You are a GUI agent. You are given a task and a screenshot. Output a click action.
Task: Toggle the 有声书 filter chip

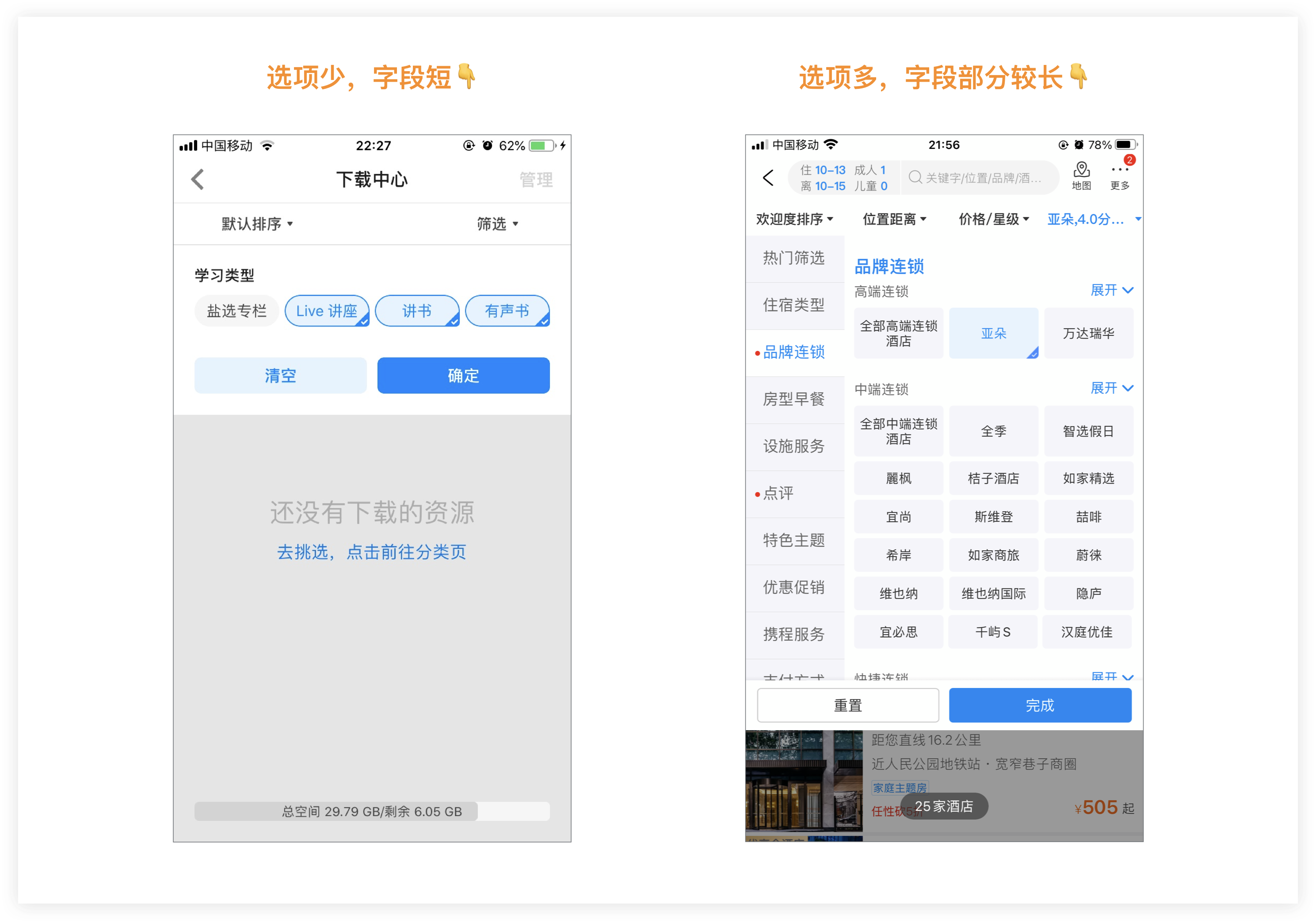pos(507,311)
